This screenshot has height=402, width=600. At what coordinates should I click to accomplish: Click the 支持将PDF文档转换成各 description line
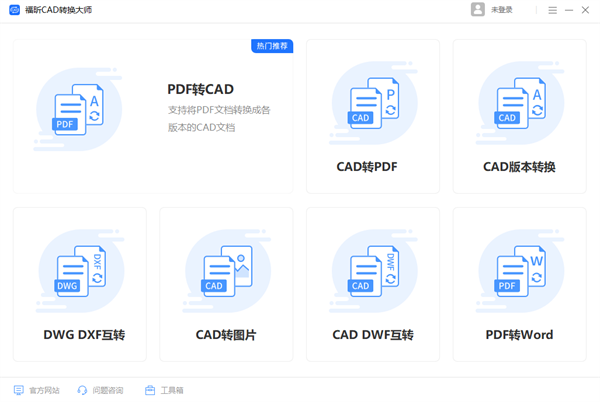point(219,110)
